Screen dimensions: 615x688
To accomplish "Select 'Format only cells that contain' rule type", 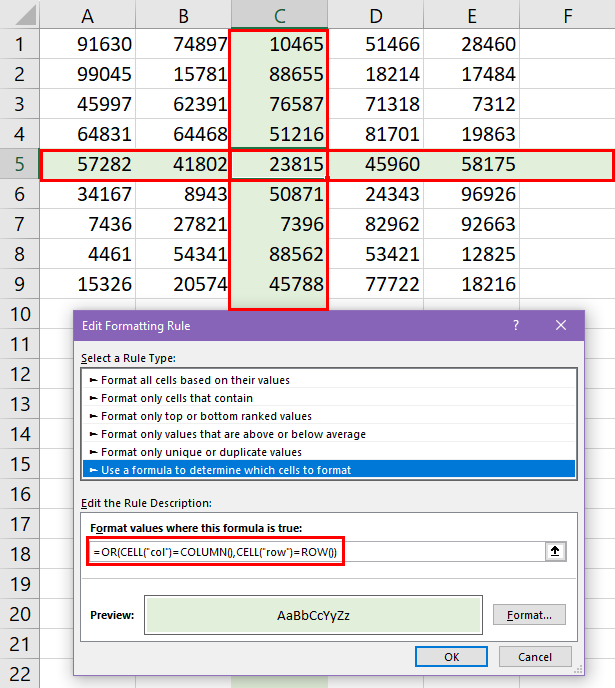I will (x=329, y=398).
